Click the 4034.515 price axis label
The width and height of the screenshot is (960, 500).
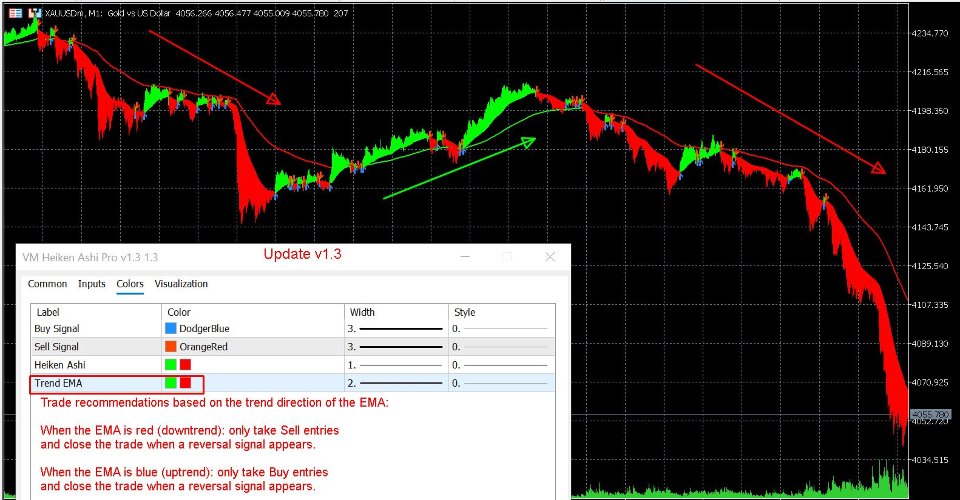coord(930,460)
